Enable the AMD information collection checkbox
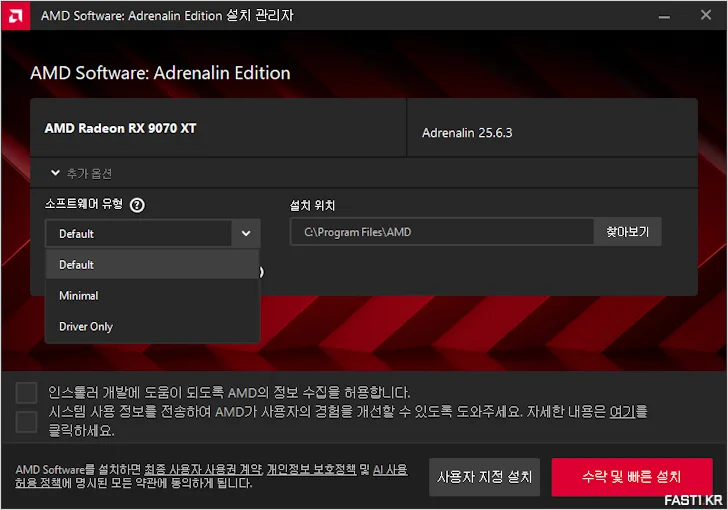This screenshot has height=510, width=728. 26,392
